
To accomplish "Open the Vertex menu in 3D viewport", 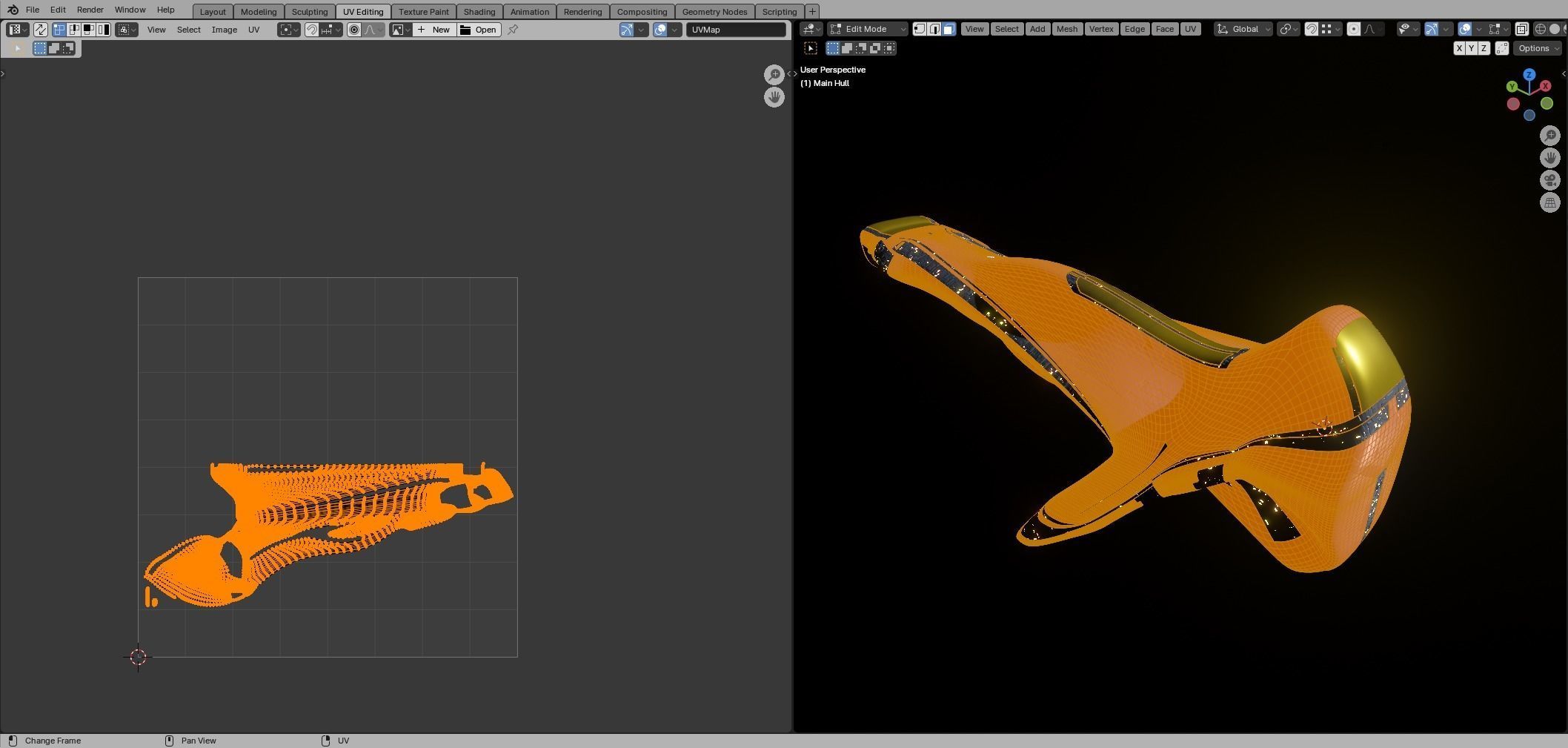I will tap(1101, 29).
